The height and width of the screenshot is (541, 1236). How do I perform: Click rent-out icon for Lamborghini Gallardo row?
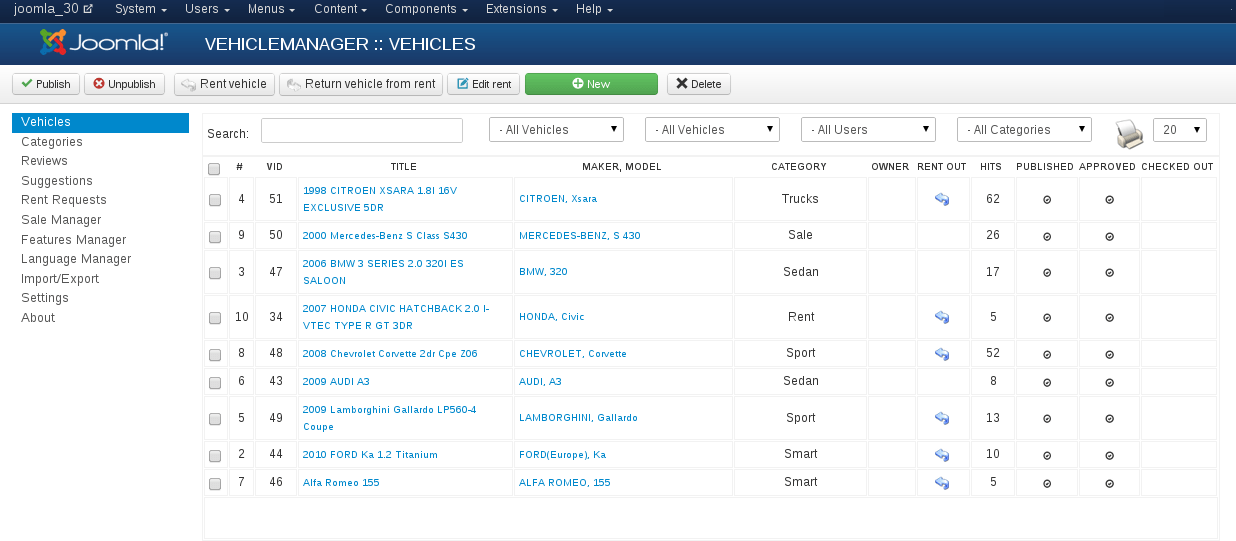942,418
